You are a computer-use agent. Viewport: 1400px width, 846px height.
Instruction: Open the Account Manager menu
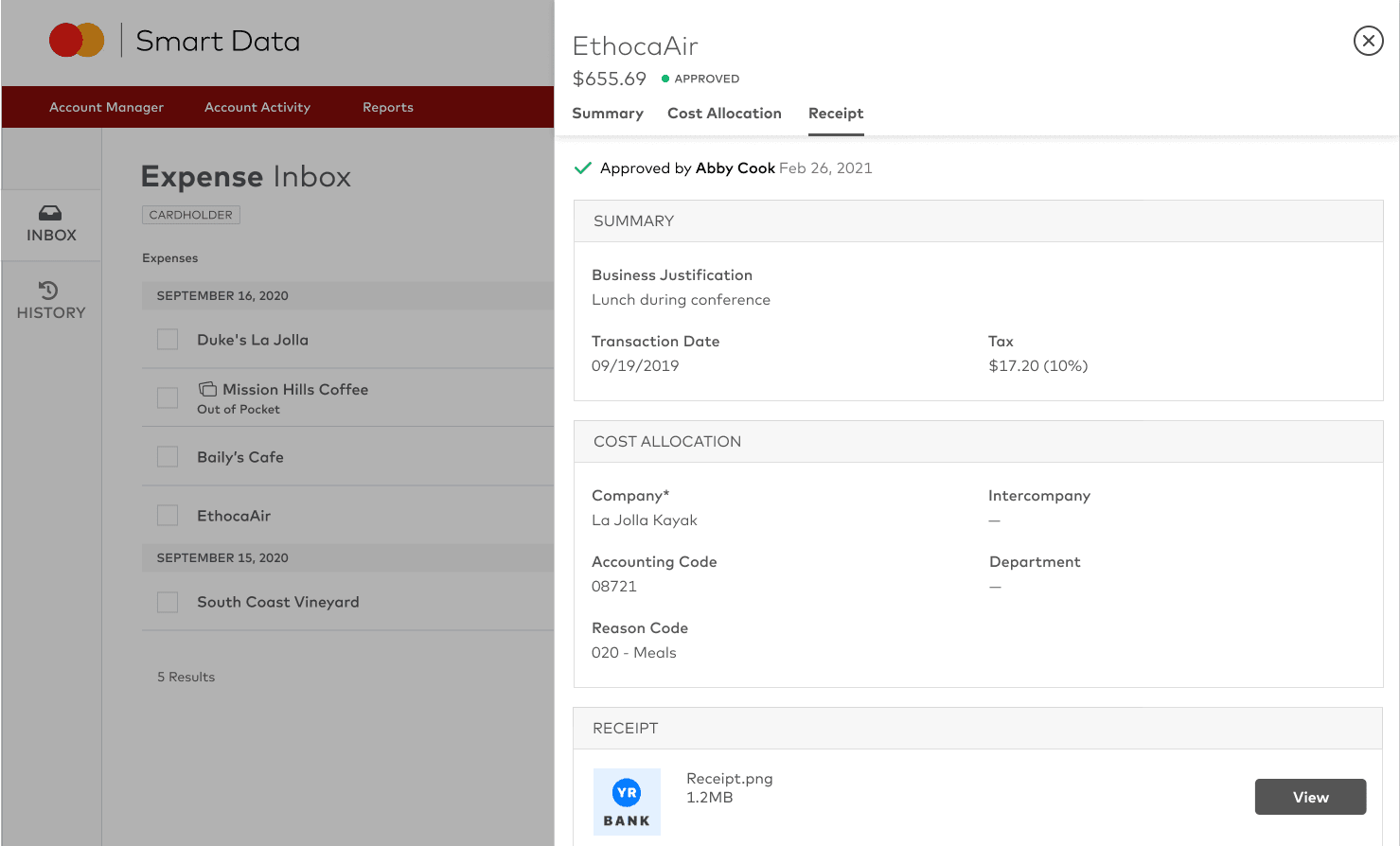coord(106,107)
